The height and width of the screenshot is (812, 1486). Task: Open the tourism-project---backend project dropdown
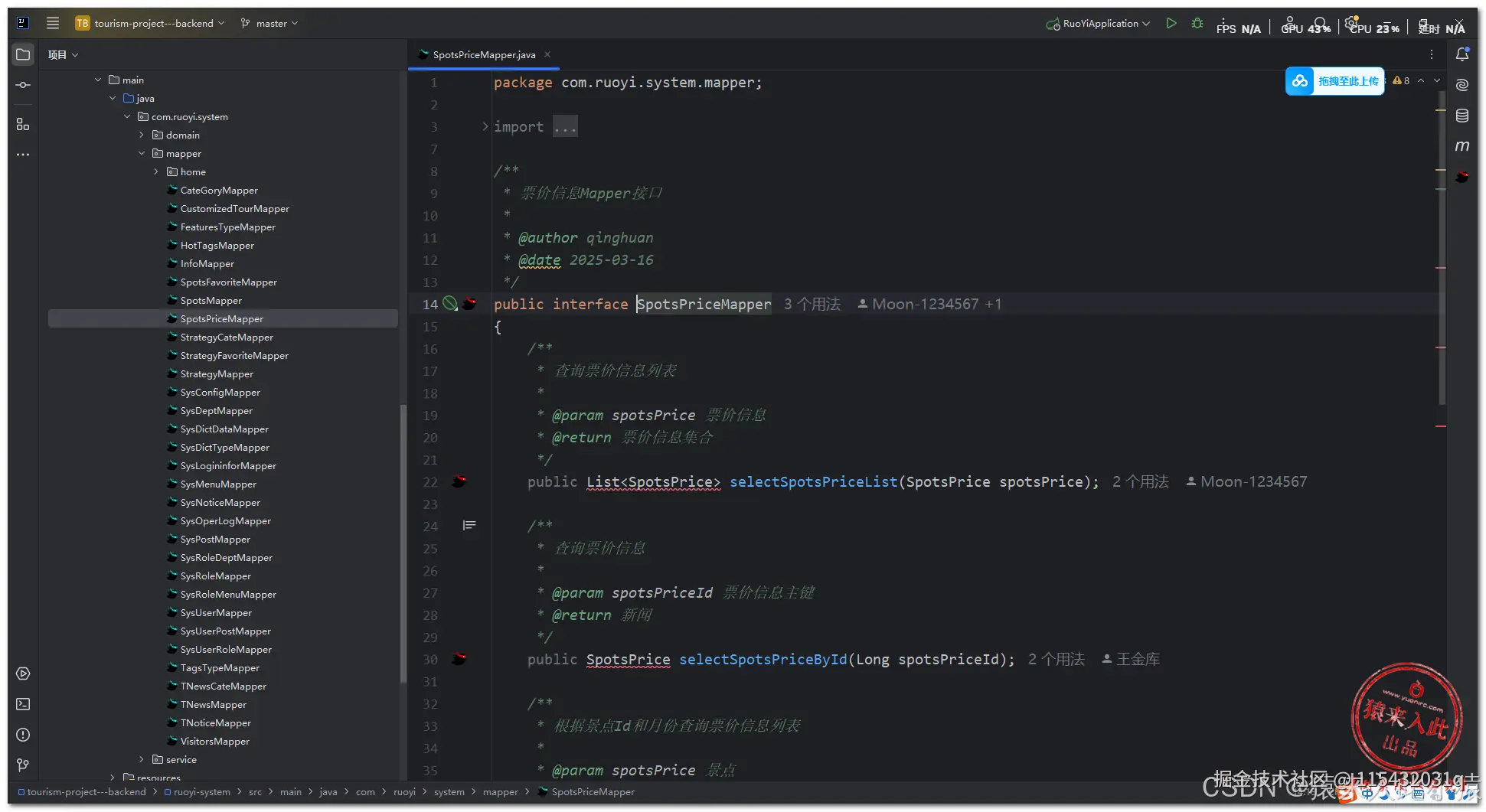click(x=150, y=23)
